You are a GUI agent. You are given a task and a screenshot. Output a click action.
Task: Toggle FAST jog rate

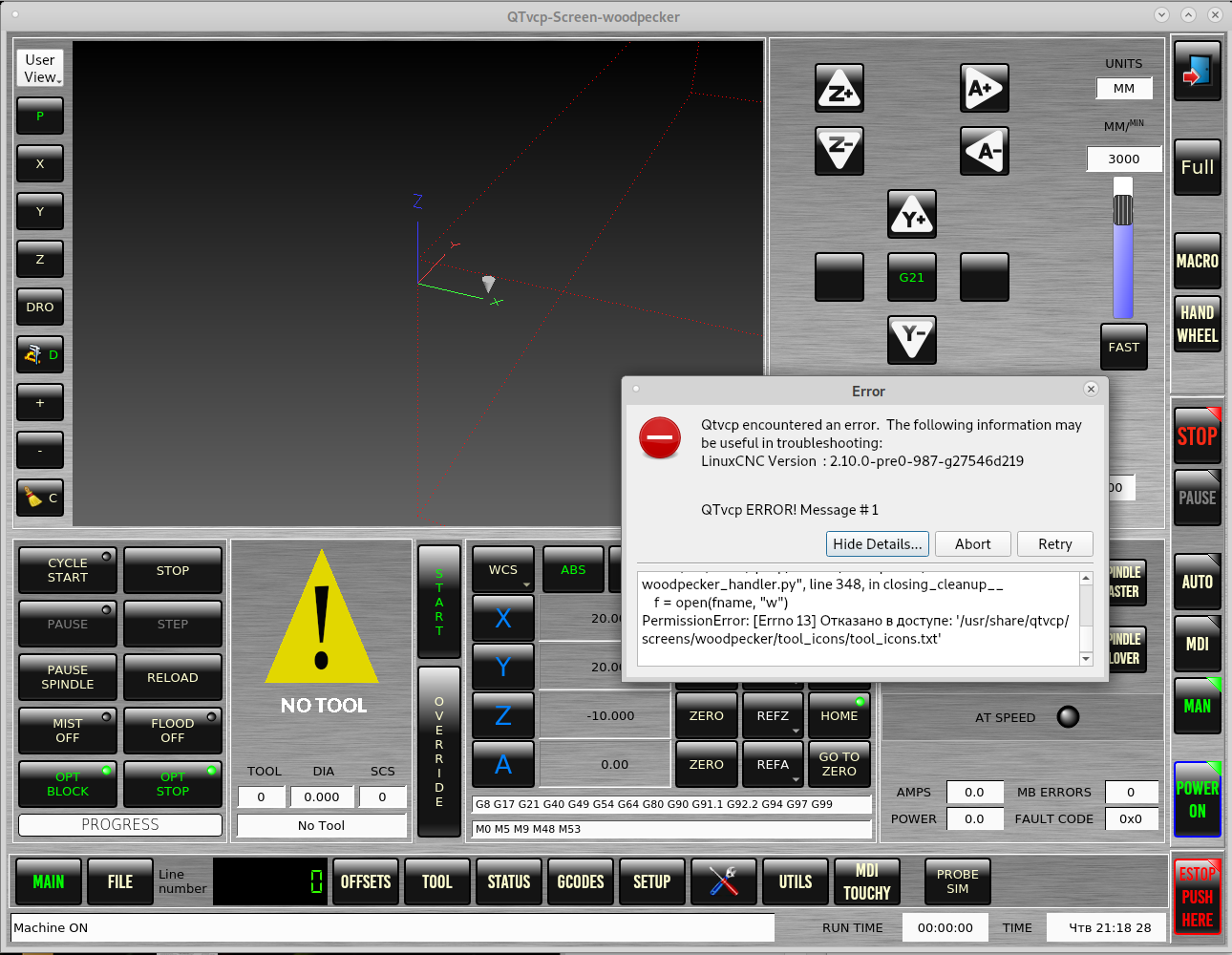pyautogui.click(x=1124, y=347)
